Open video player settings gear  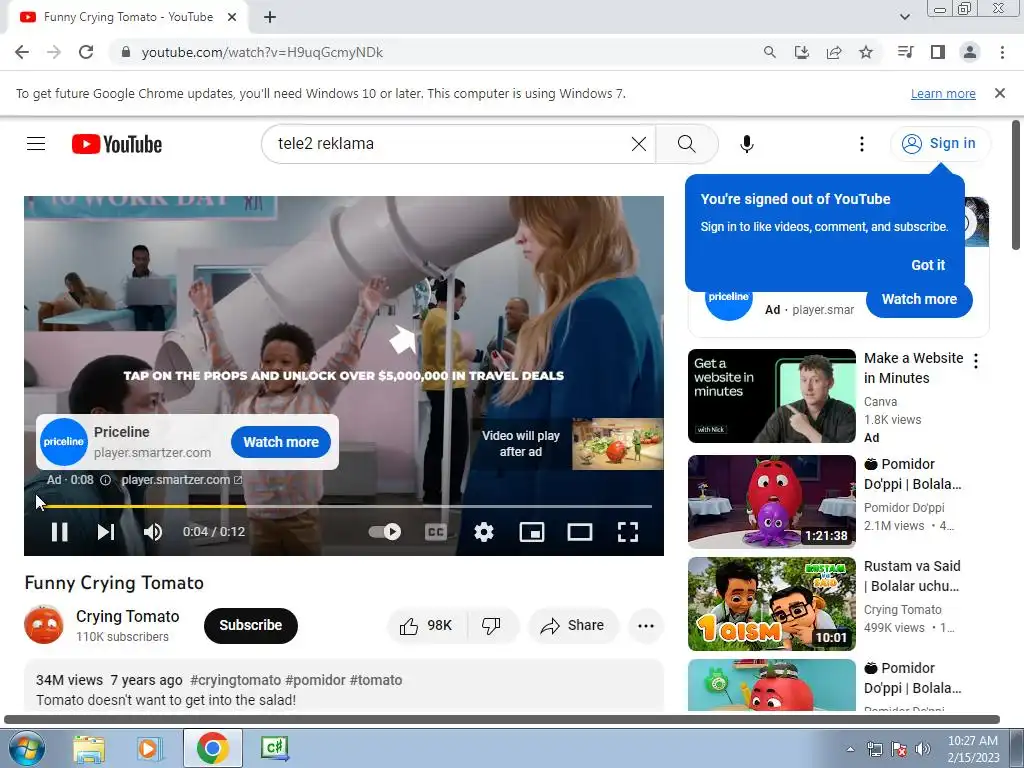coord(483,532)
